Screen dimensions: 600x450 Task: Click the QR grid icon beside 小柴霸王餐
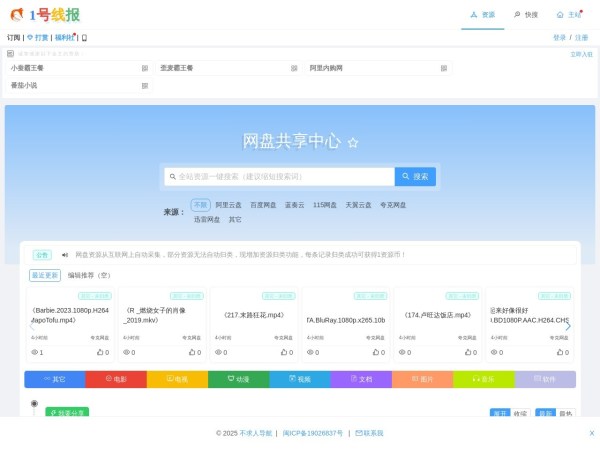pos(145,68)
